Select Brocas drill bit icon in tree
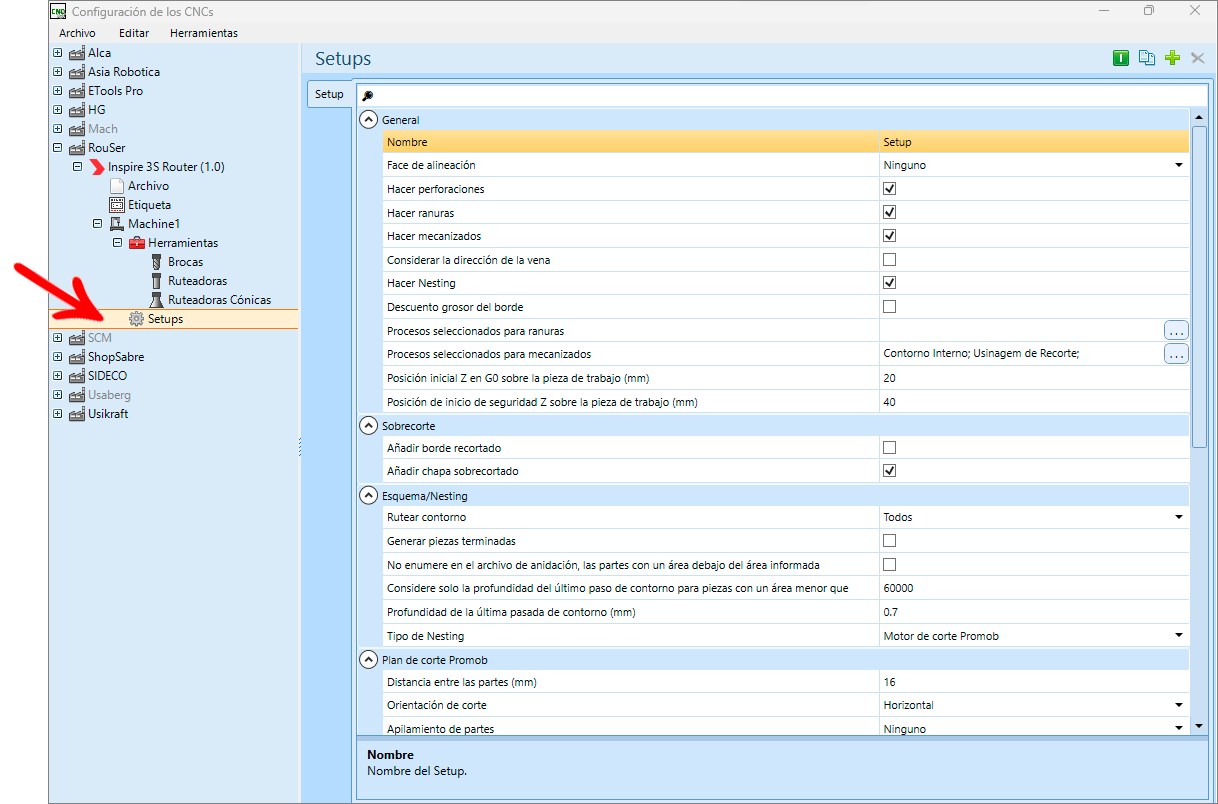The image size is (1218, 804). (x=156, y=262)
